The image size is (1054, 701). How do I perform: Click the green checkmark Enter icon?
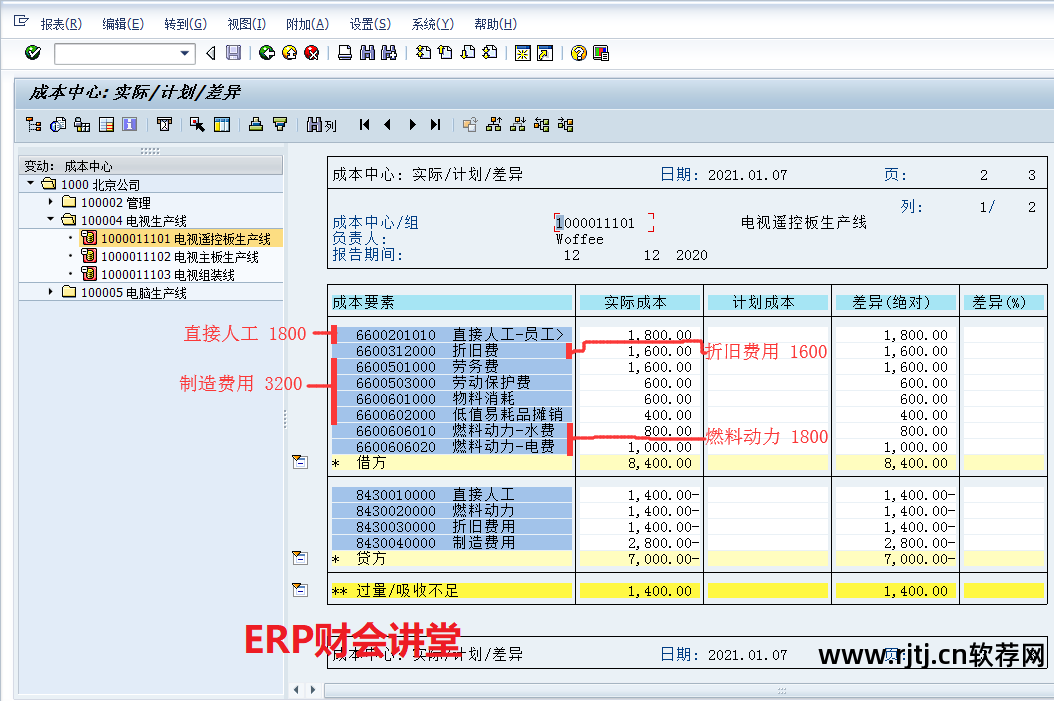(32, 52)
